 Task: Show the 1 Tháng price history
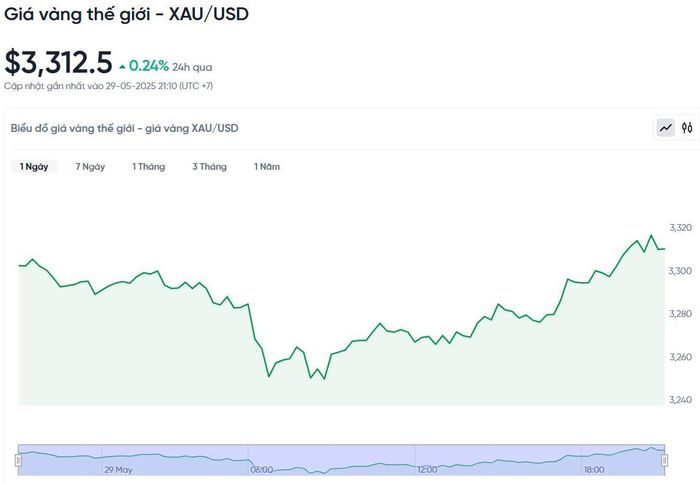pos(149,167)
